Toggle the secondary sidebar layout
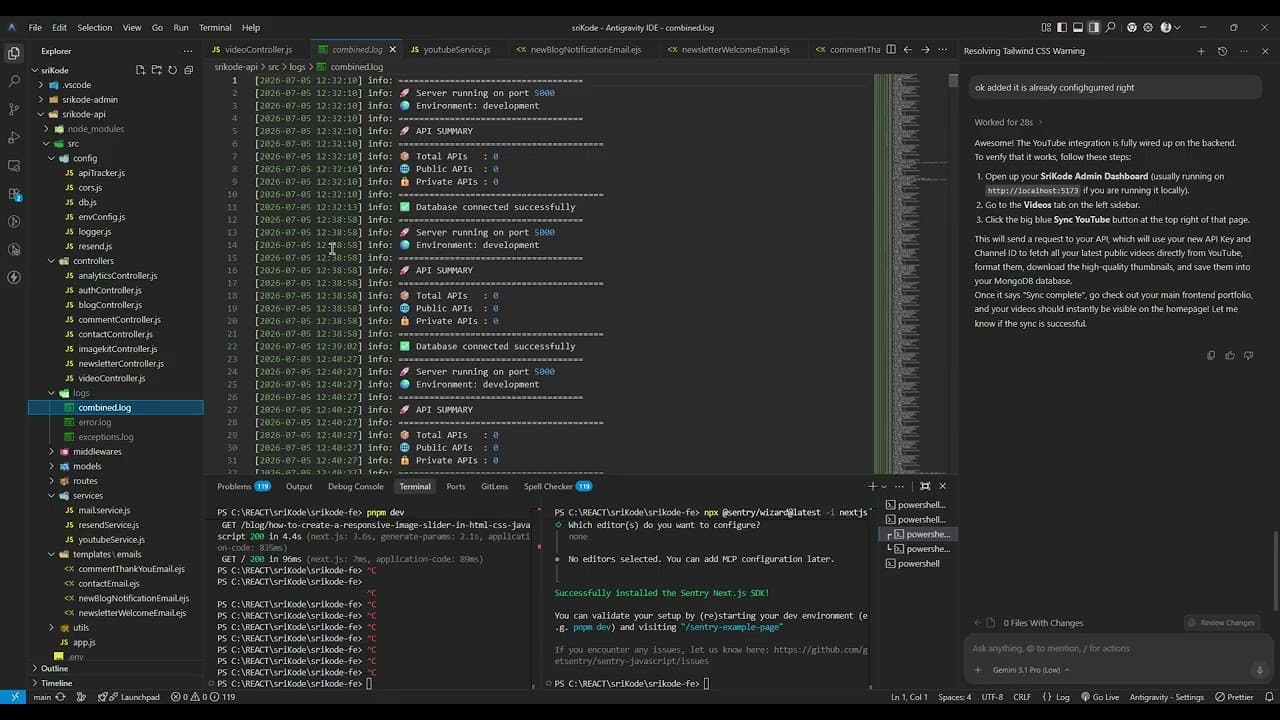The width and height of the screenshot is (1280, 720). coord(1094,27)
